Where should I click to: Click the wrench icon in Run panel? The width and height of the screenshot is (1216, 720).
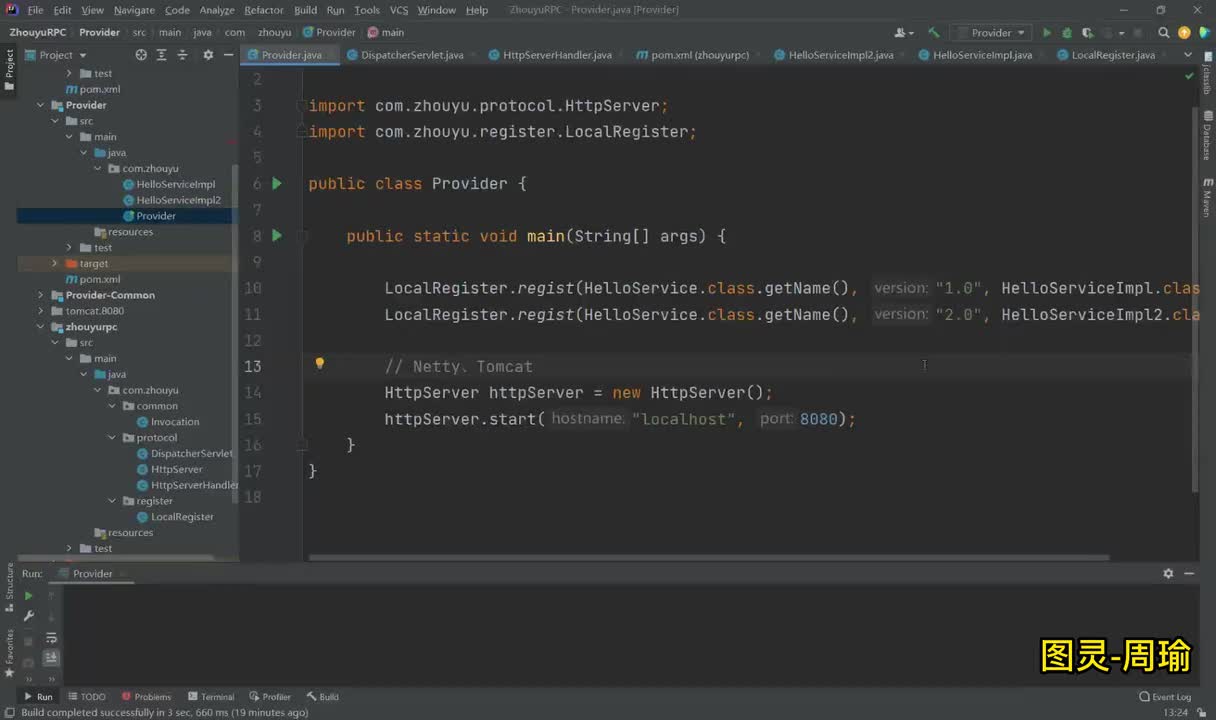click(x=28, y=616)
